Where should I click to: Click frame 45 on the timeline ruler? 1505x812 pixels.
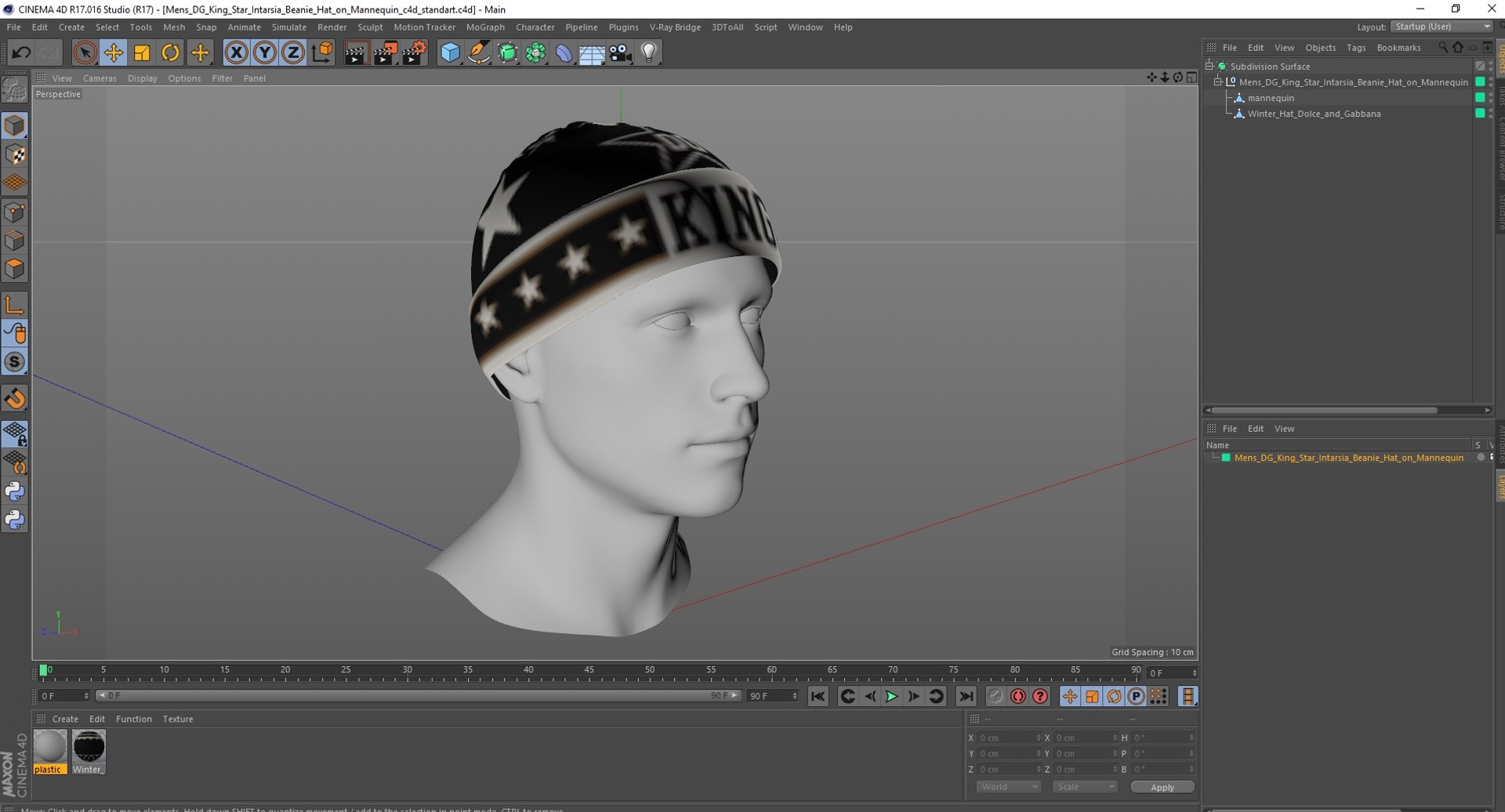pyautogui.click(x=589, y=671)
